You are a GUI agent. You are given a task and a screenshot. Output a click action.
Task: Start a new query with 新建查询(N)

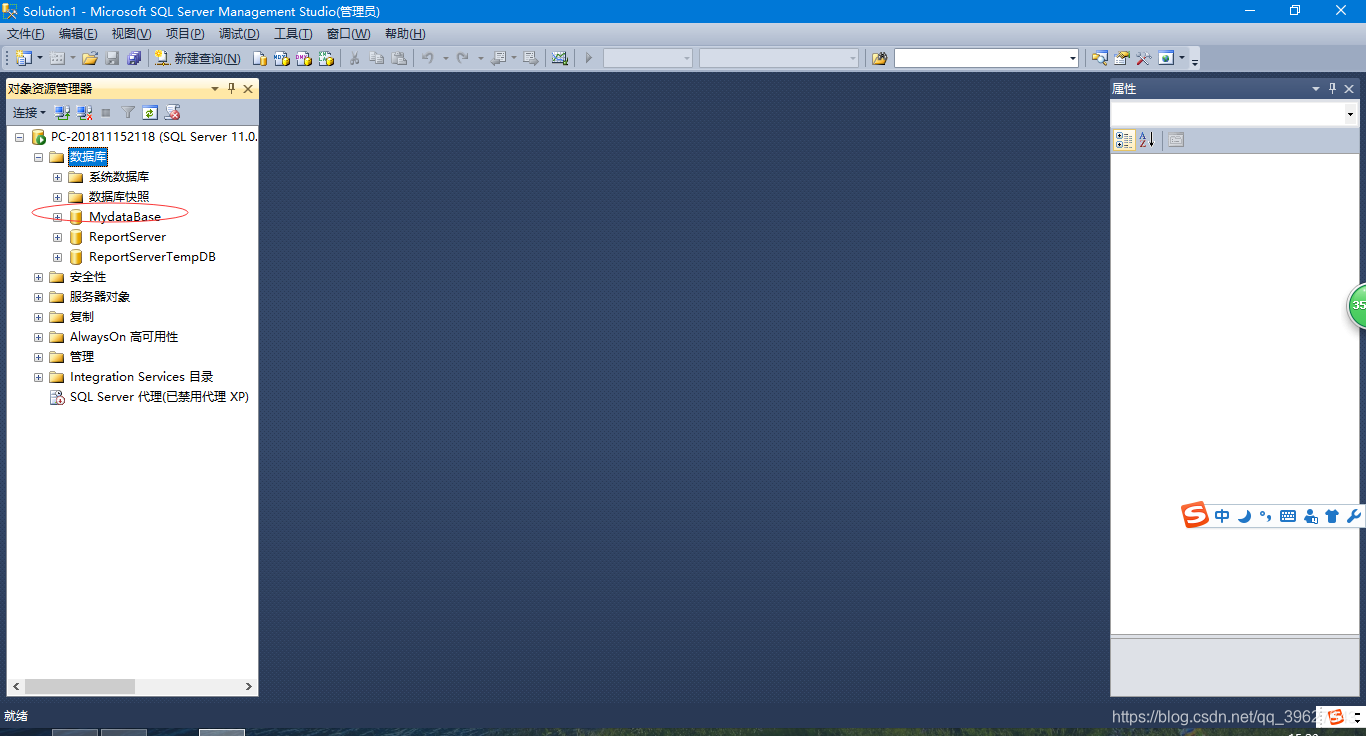(x=198, y=58)
